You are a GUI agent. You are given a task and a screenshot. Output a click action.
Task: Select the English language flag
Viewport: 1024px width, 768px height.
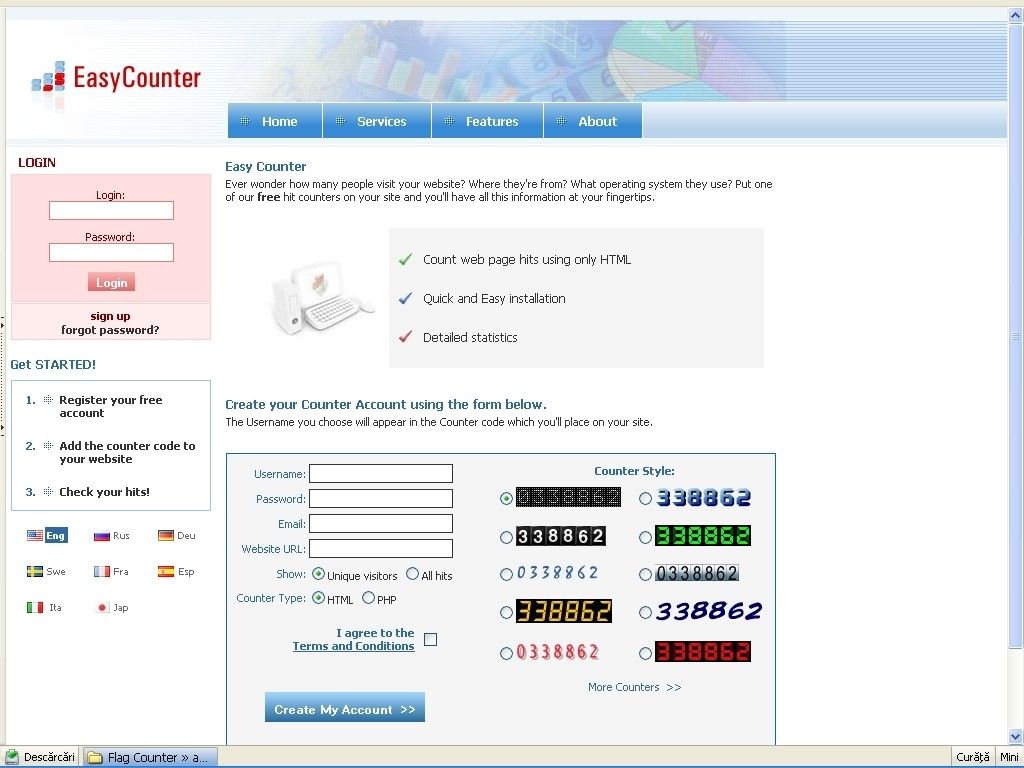pos(46,535)
